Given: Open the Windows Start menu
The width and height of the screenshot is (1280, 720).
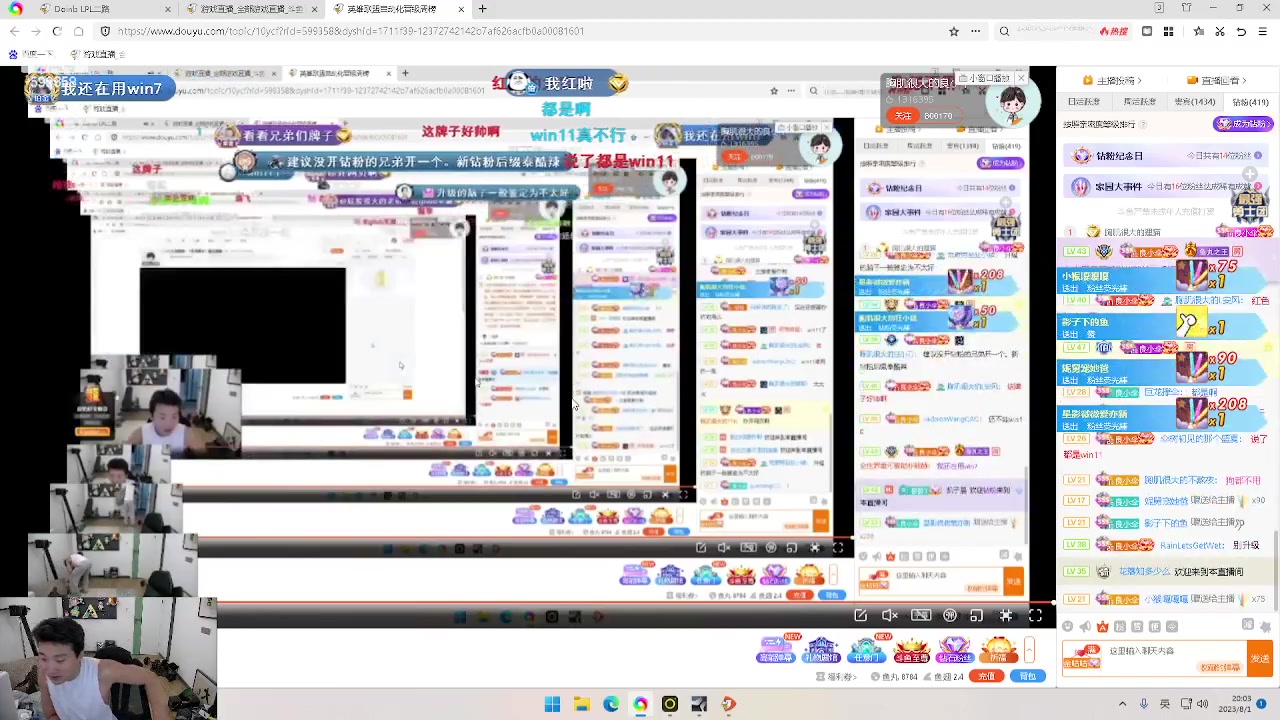Looking at the screenshot, I should pyautogui.click(x=552, y=704).
